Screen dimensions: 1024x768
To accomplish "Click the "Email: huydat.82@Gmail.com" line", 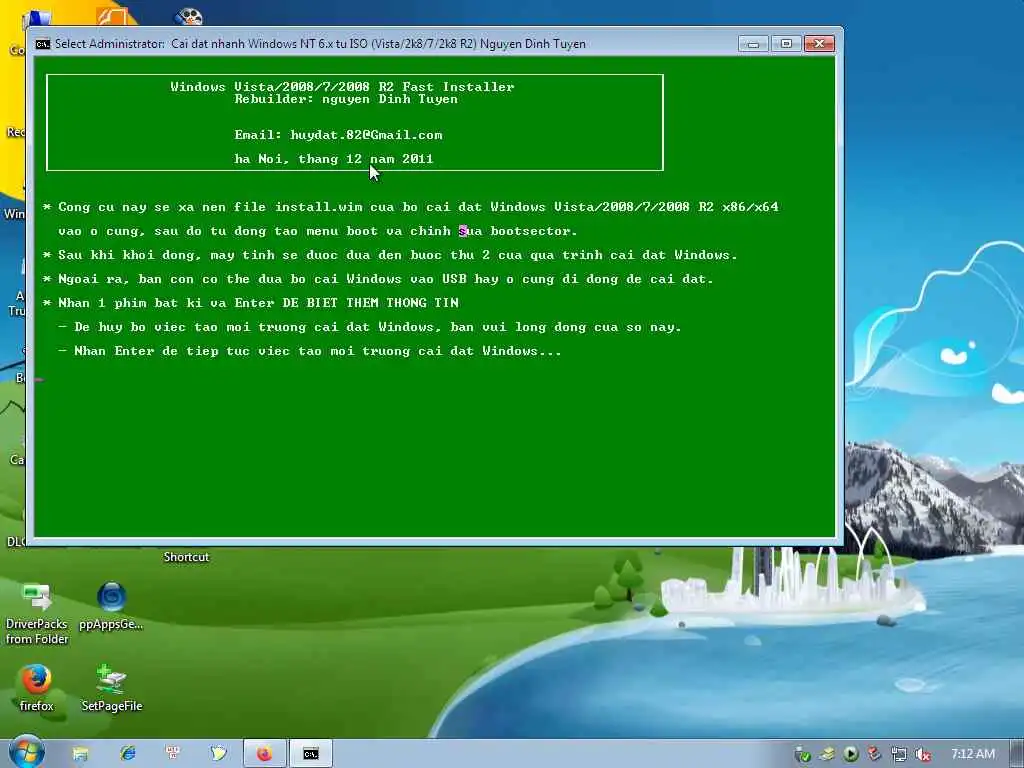I will 338,135.
